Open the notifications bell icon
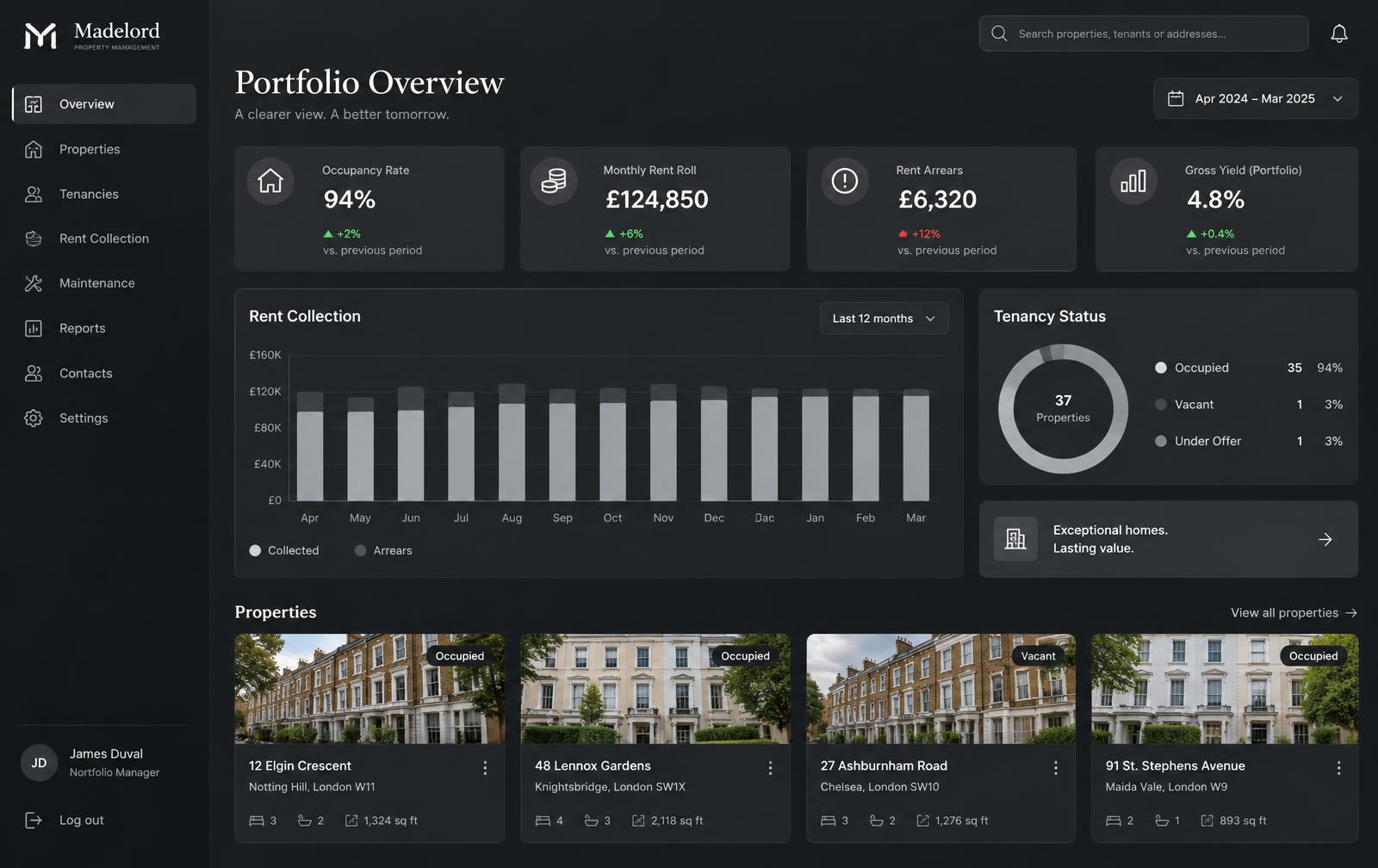This screenshot has height=868, width=1378. point(1339,34)
